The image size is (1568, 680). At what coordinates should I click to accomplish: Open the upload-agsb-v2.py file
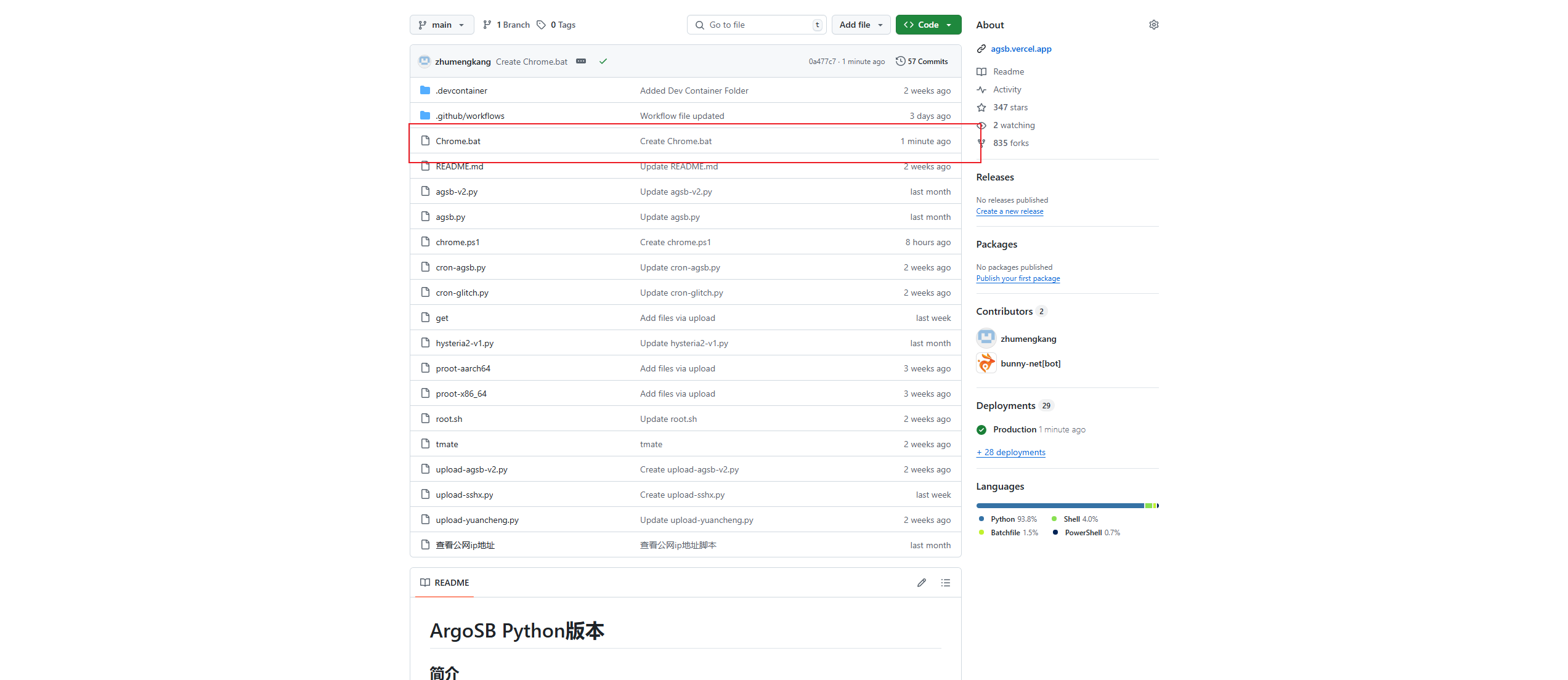(471, 469)
